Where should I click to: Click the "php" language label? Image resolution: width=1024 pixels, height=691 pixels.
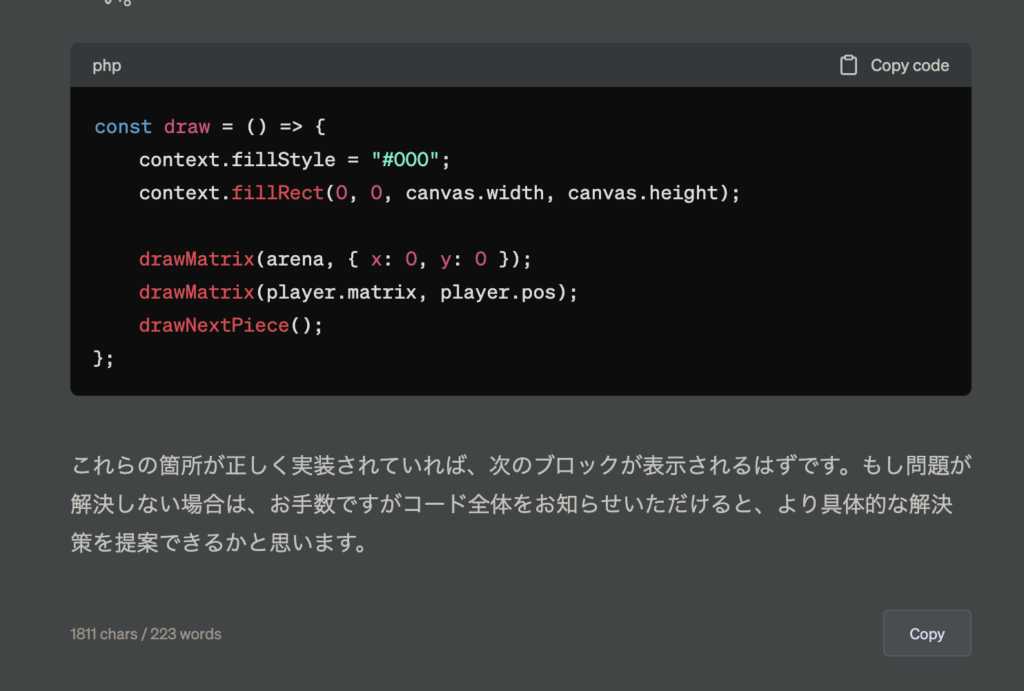point(107,66)
